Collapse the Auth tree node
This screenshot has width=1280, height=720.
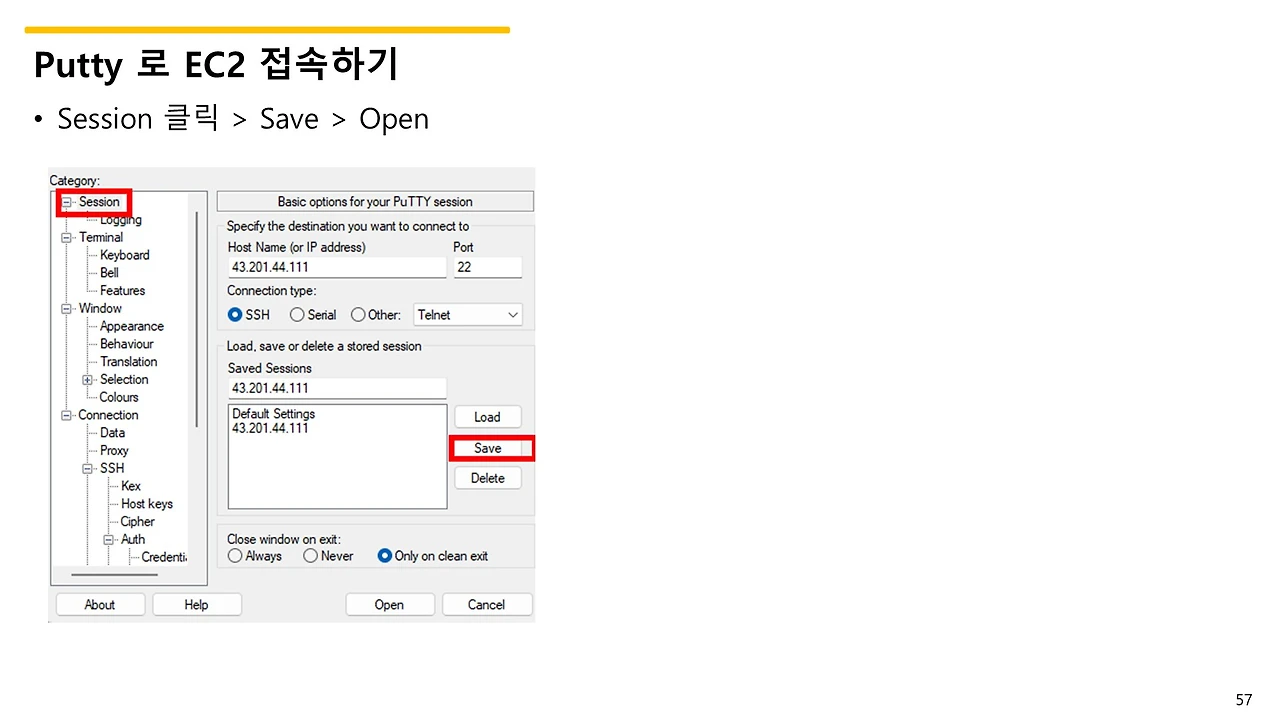pyautogui.click(x=109, y=540)
